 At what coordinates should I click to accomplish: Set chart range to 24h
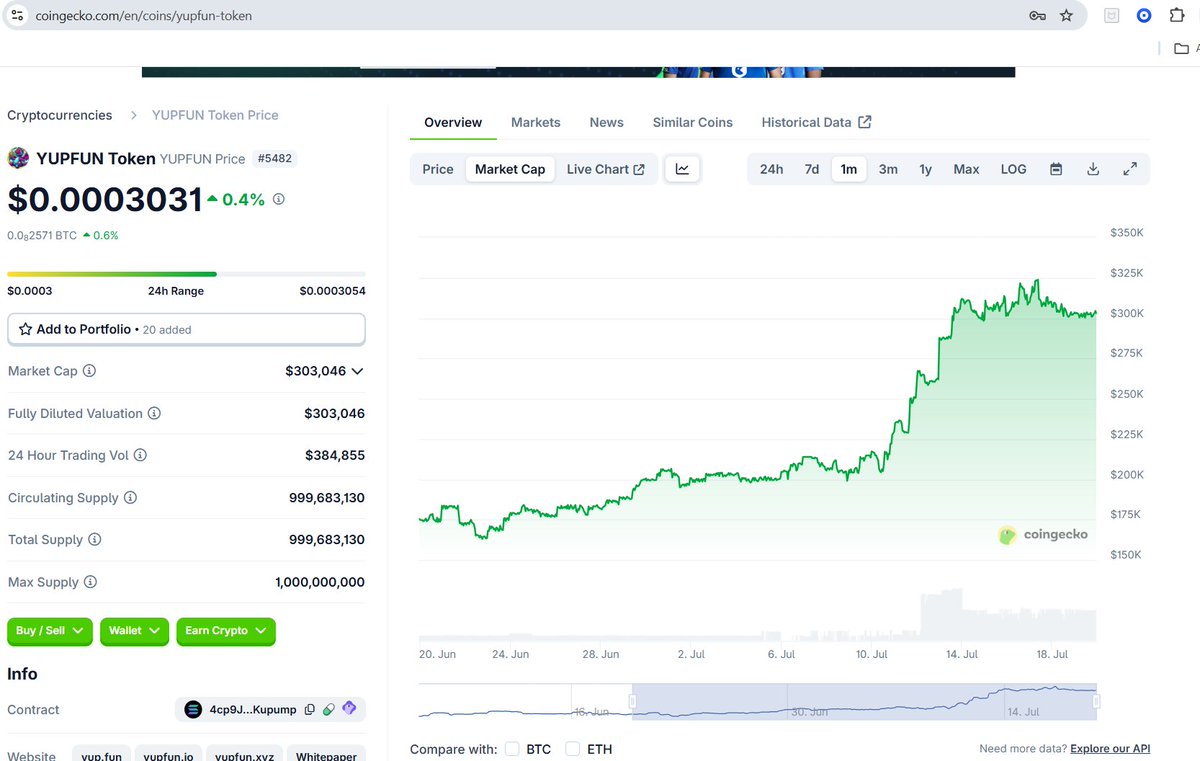[771, 169]
